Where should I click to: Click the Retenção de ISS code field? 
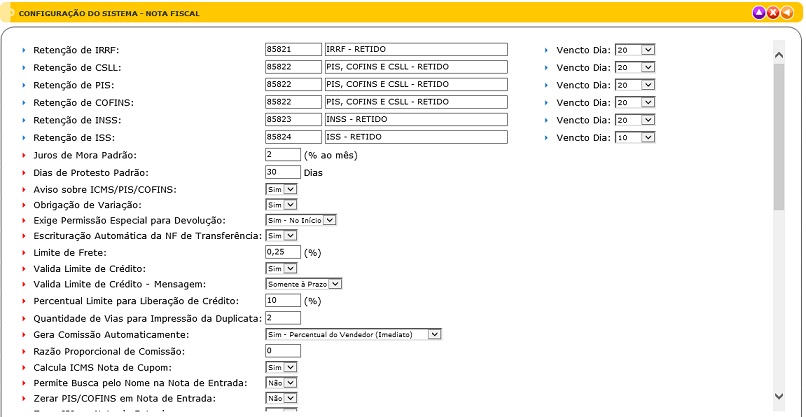coord(292,137)
